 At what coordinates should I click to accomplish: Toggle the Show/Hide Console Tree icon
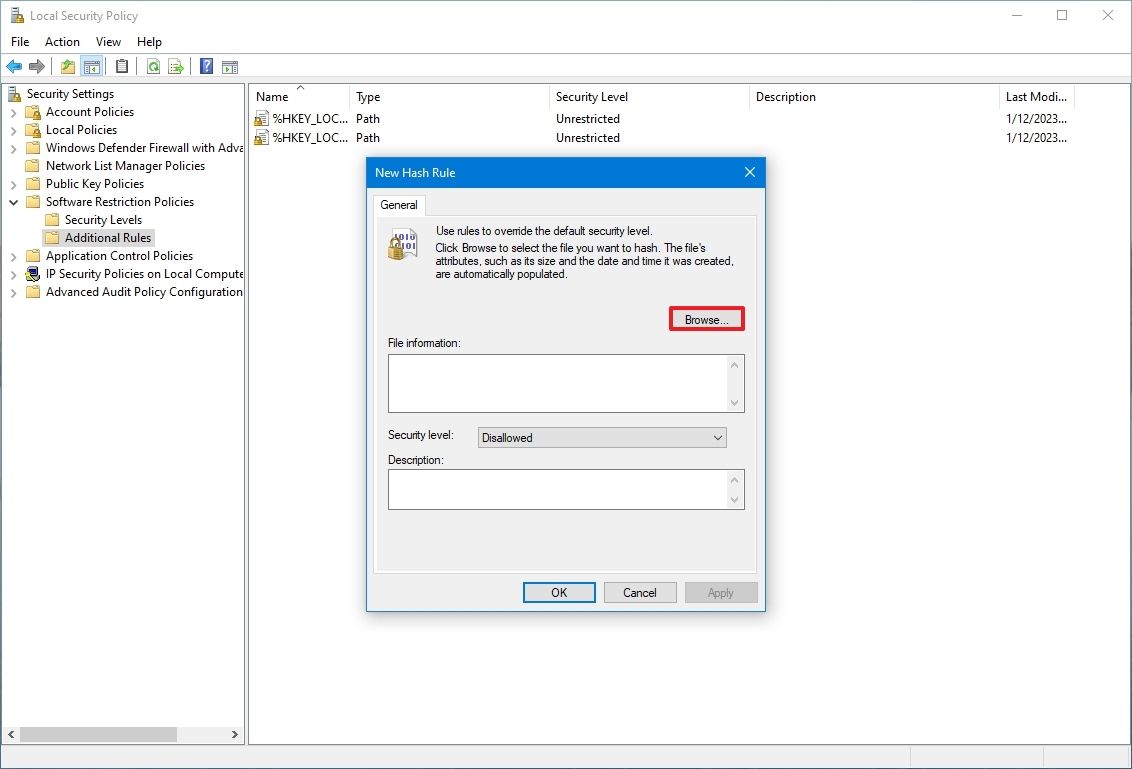coord(92,66)
